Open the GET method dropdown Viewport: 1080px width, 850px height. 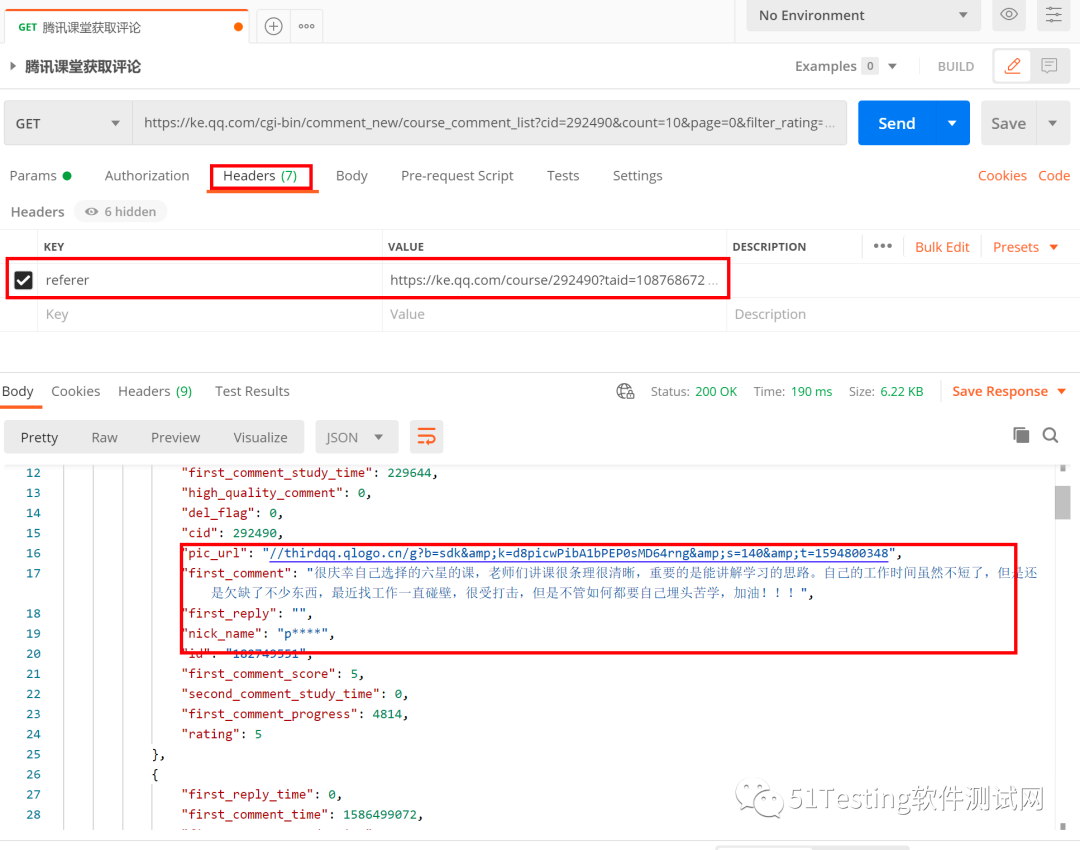(67, 123)
